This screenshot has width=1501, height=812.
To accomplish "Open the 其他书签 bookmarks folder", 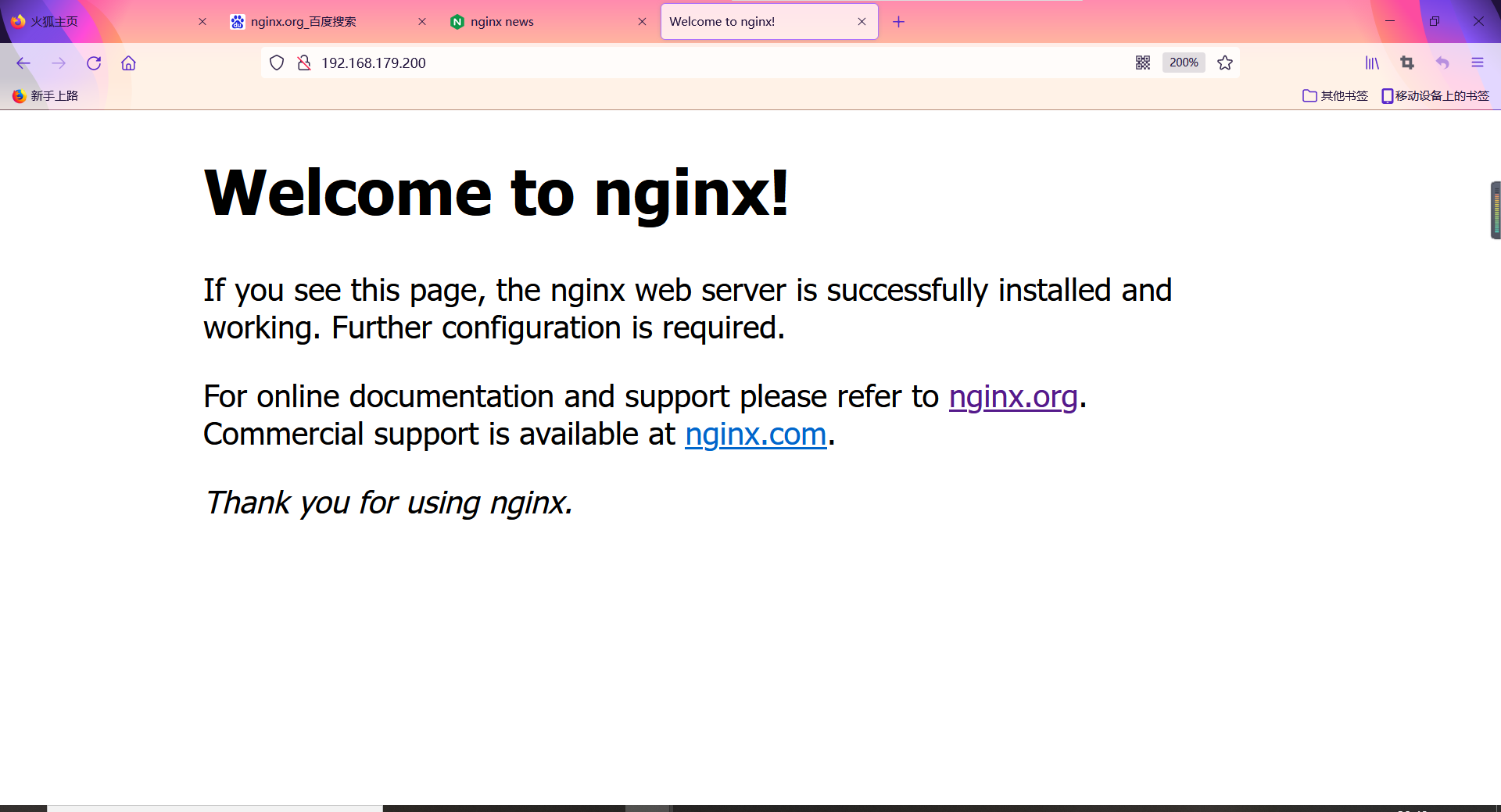I will pos(1335,95).
